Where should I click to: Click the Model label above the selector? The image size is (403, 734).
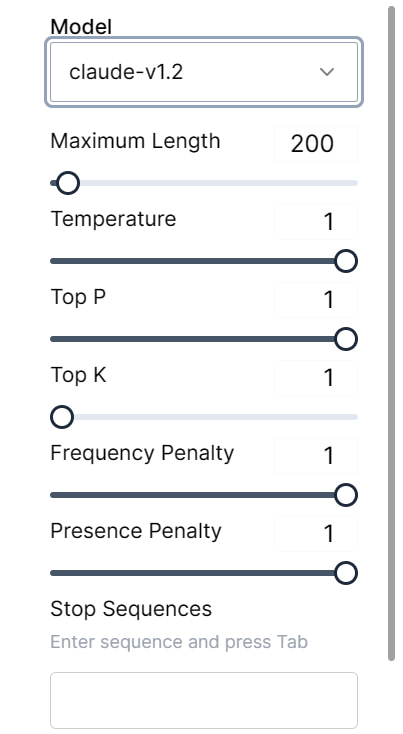tap(81, 27)
